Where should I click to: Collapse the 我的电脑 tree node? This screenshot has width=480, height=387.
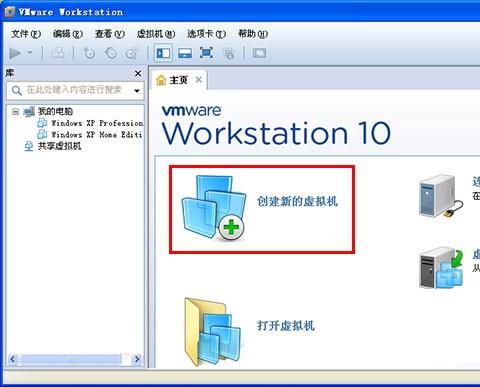(x=15, y=111)
